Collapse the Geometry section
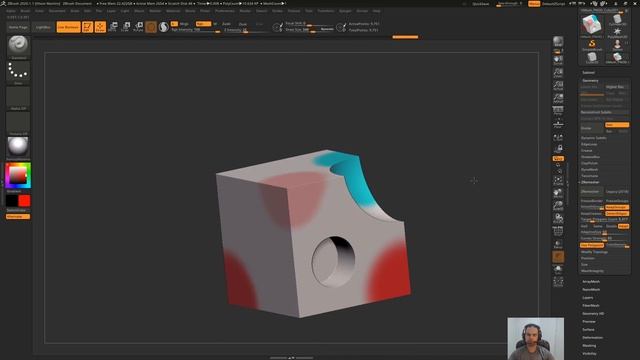This screenshot has height=360, width=640. pos(590,81)
